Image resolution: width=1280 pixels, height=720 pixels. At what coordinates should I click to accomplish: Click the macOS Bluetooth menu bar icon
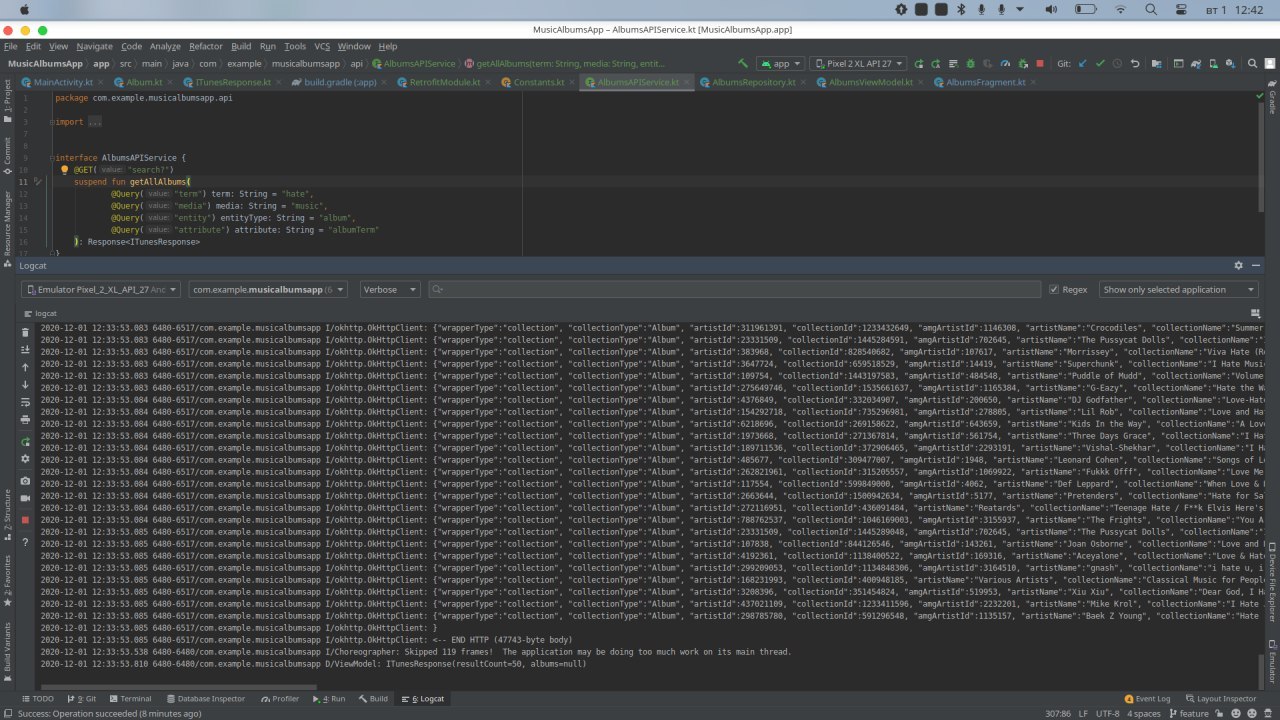pyautogui.click(x=961, y=9)
